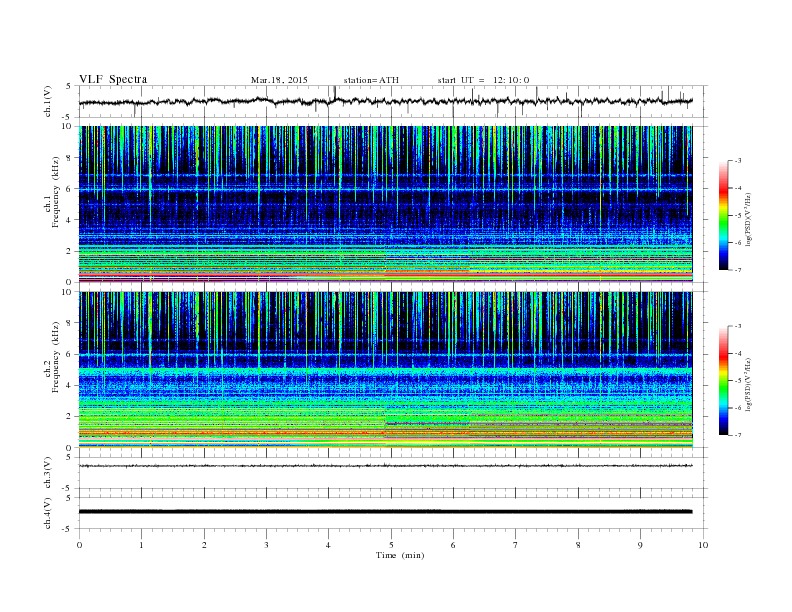
Task: Click the "station=ATH" header label
Action: (371, 80)
